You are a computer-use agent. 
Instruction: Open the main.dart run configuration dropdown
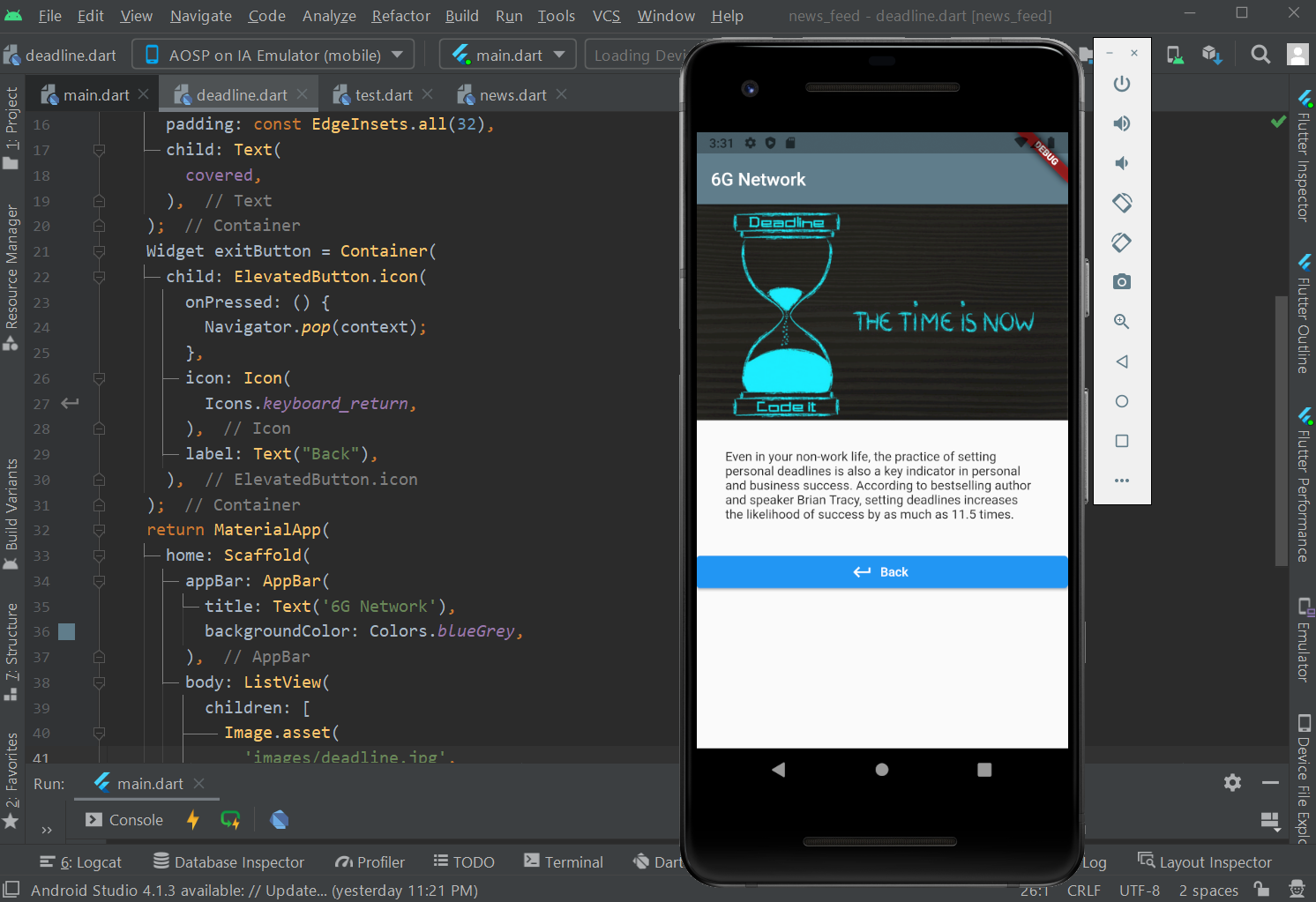pyautogui.click(x=506, y=54)
